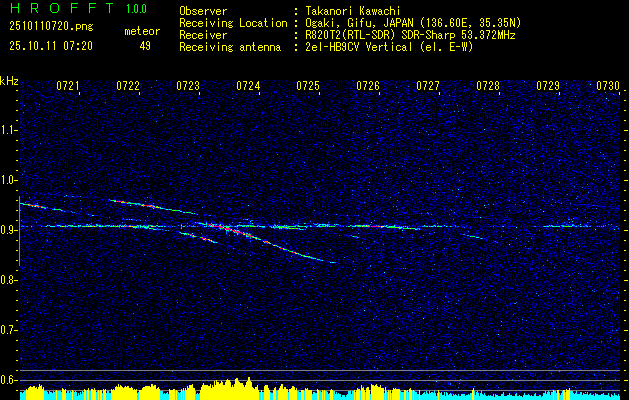The height and width of the screenshot is (400, 629).
Task: Click the red carrier peak near 0726
Action: (x=376, y=226)
